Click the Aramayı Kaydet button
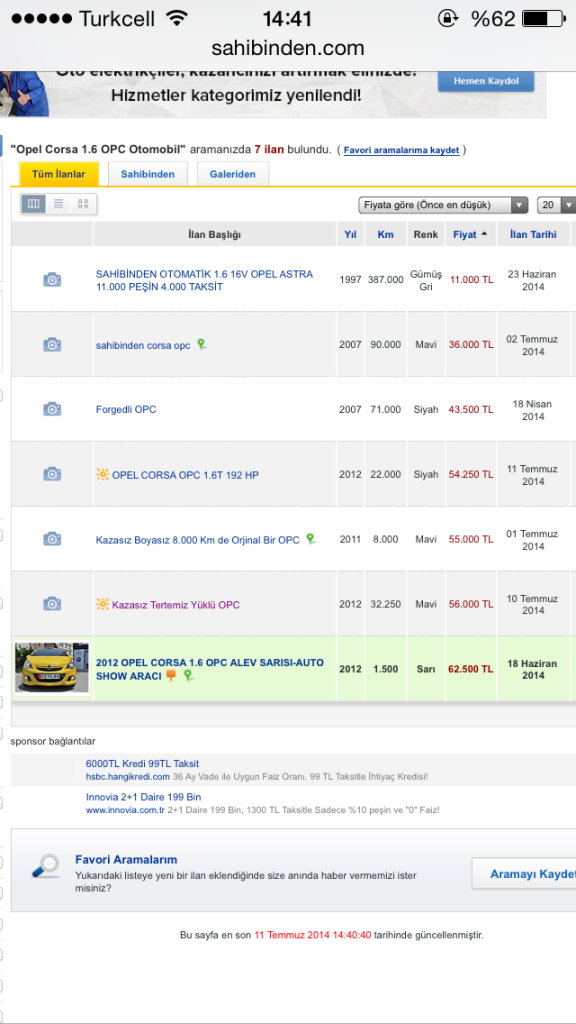 [x=524, y=874]
